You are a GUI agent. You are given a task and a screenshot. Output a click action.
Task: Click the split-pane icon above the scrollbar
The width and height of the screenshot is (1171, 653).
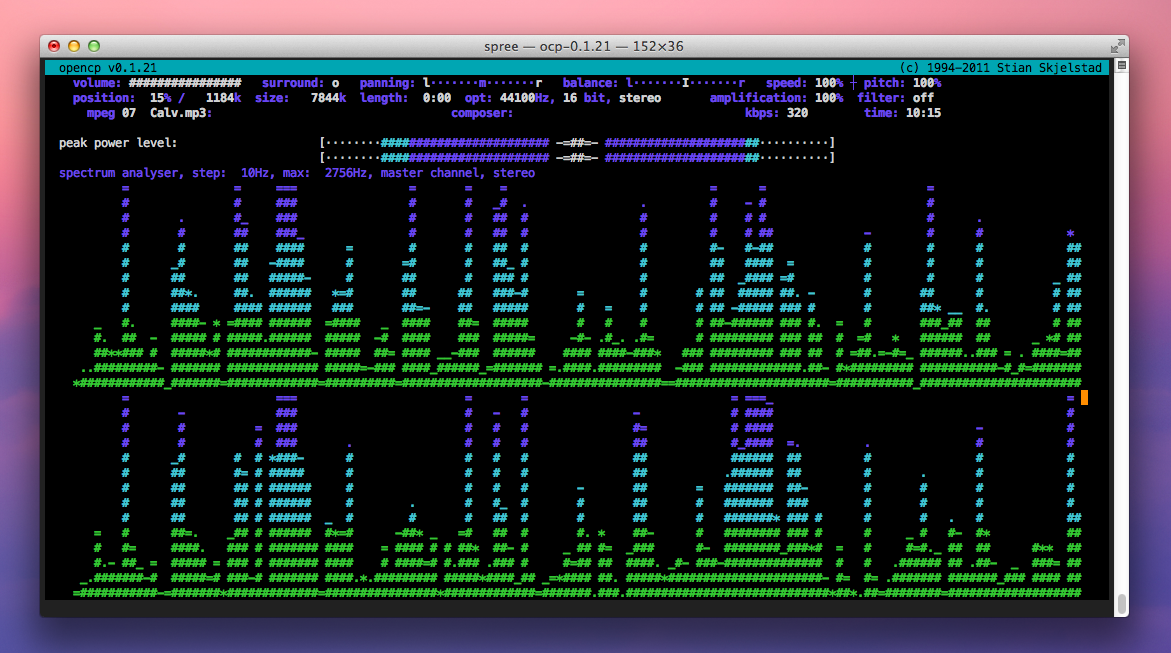pyautogui.click(x=1121, y=66)
